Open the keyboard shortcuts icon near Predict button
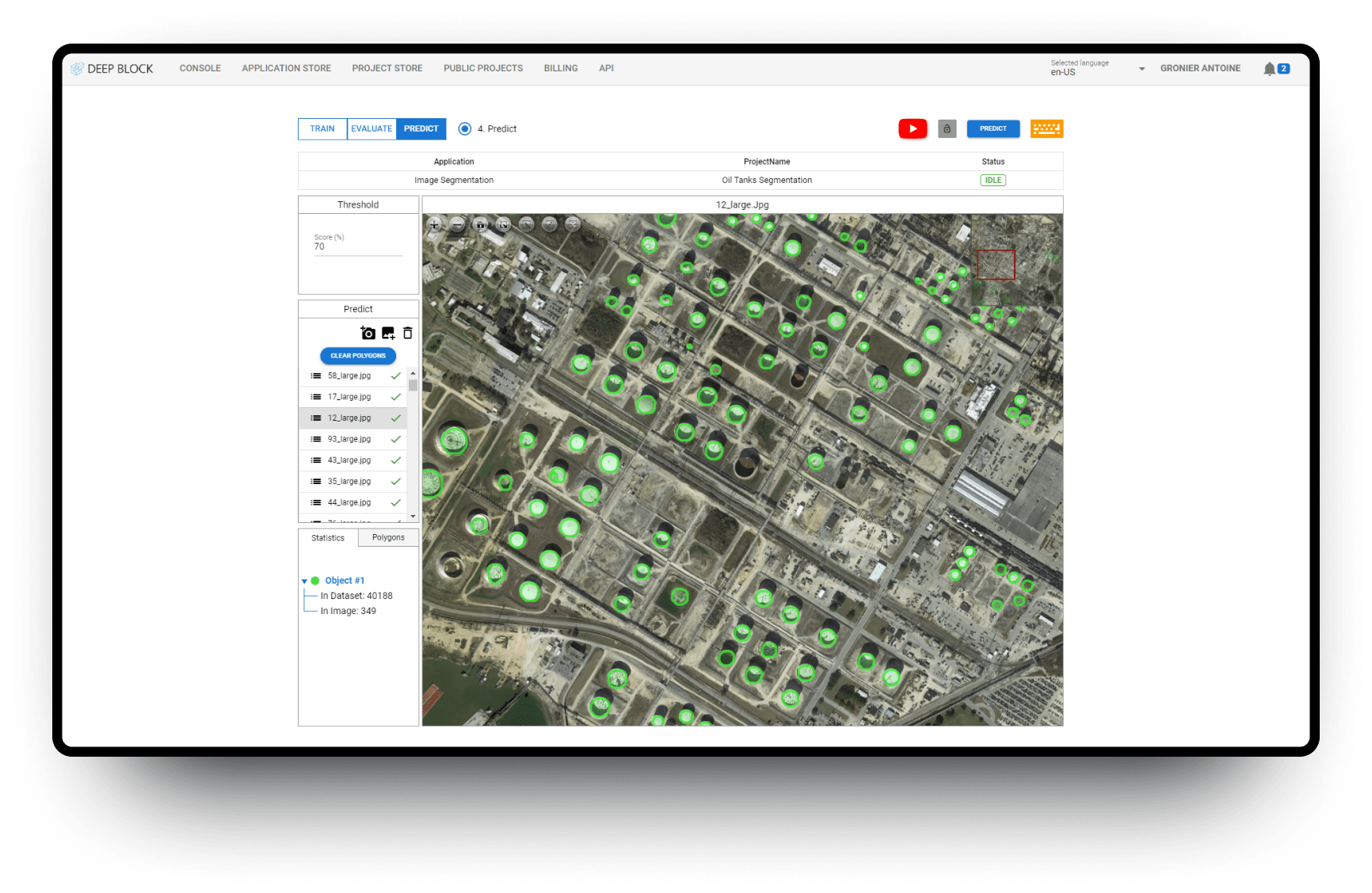This screenshot has height=893, width=1372. (1047, 128)
